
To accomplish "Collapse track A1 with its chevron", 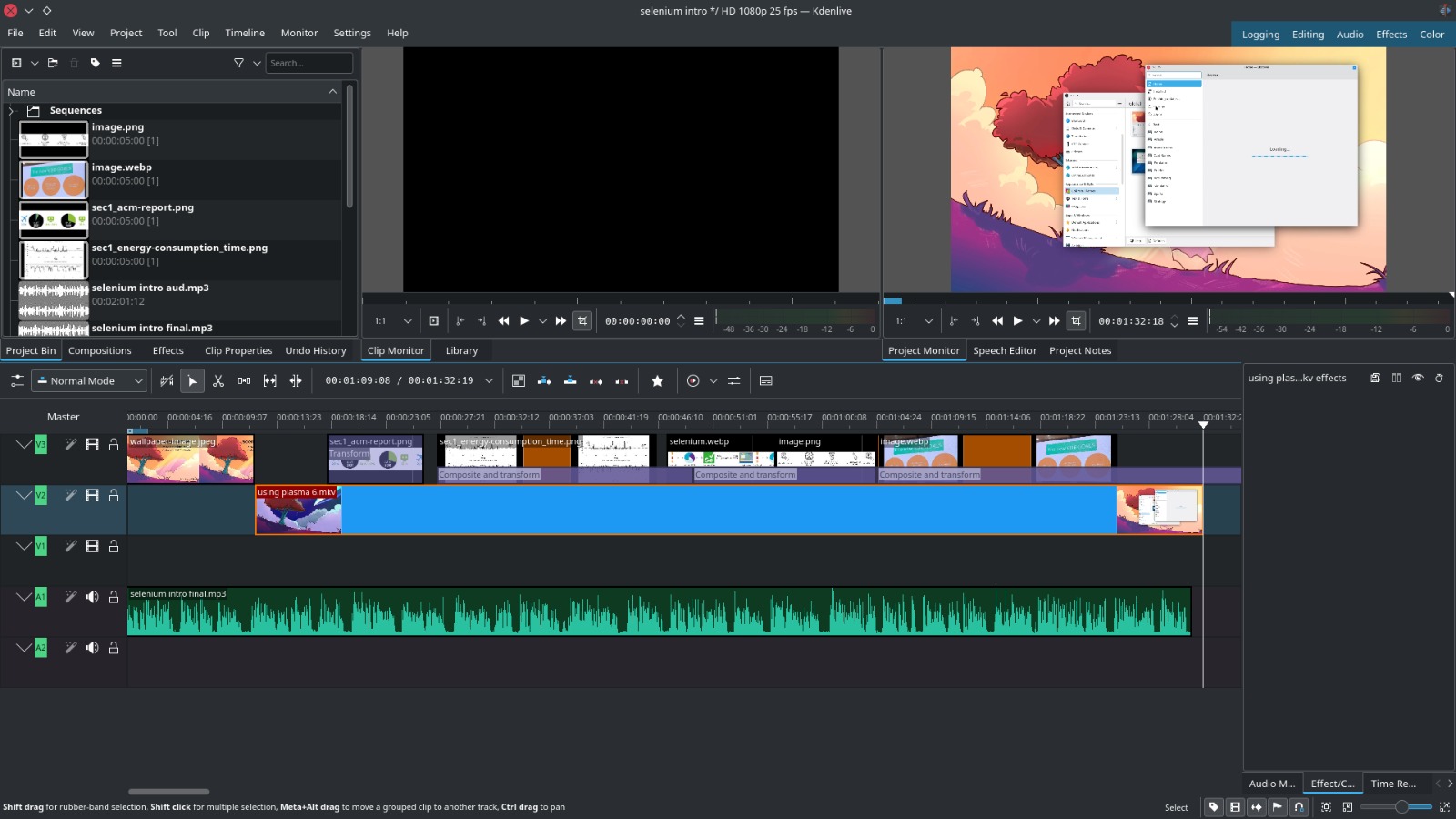I will pyautogui.click(x=23, y=597).
